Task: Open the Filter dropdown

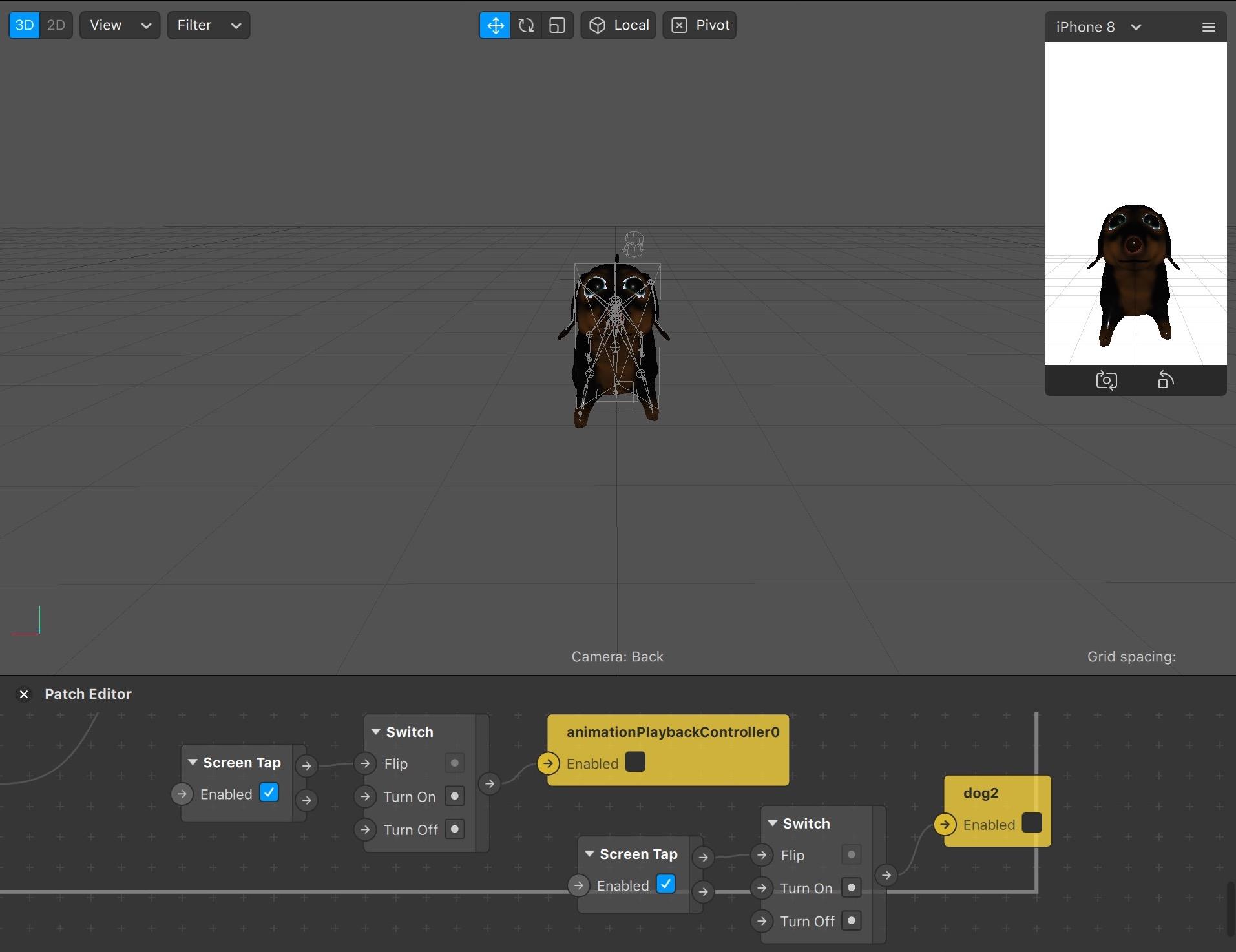Action: click(209, 26)
